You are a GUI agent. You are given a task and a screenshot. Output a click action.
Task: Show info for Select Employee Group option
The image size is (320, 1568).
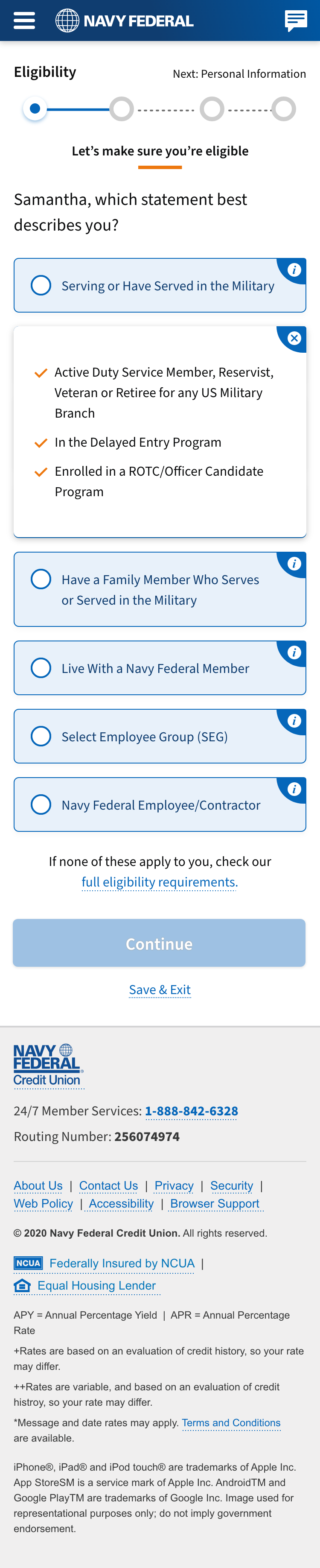[x=294, y=721]
